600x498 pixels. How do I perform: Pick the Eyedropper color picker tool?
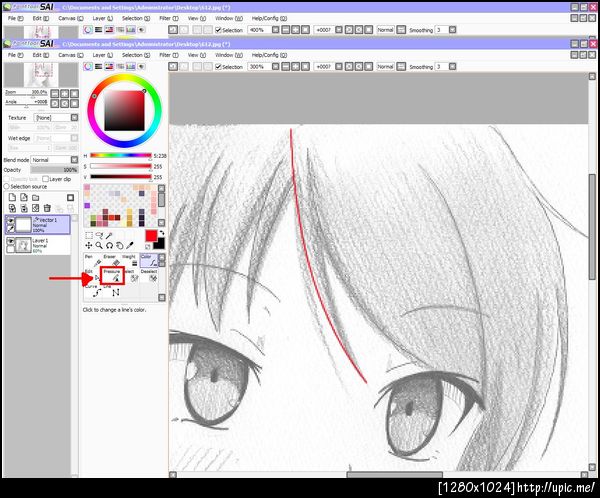[130, 245]
